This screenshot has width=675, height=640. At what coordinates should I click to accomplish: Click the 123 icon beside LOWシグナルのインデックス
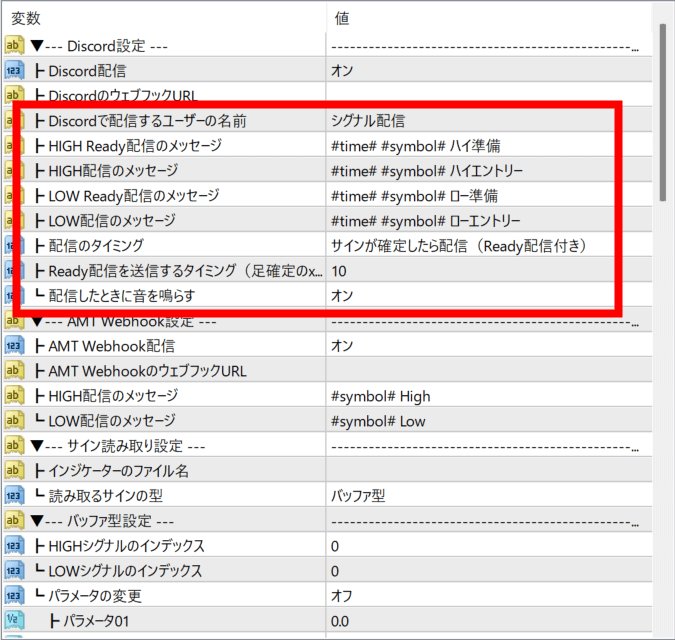(x=14, y=571)
